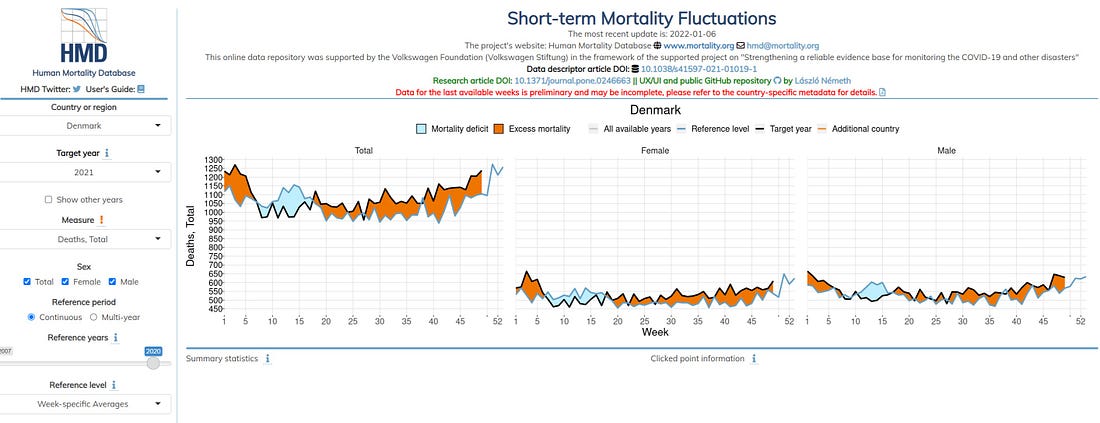The height and width of the screenshot is (423, 1100).
Task: Open the László Németh GitHub link
Action: click(x=822, y=81)
